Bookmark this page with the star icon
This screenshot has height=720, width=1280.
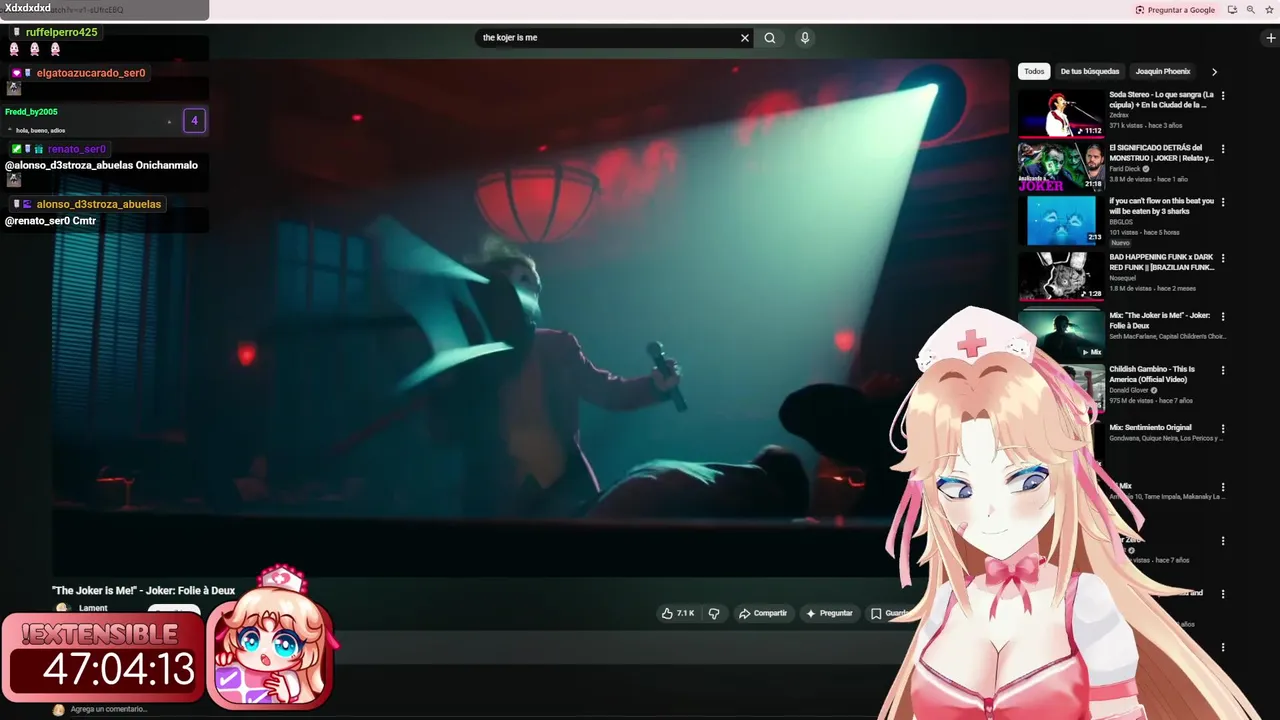coord(1268,10)
